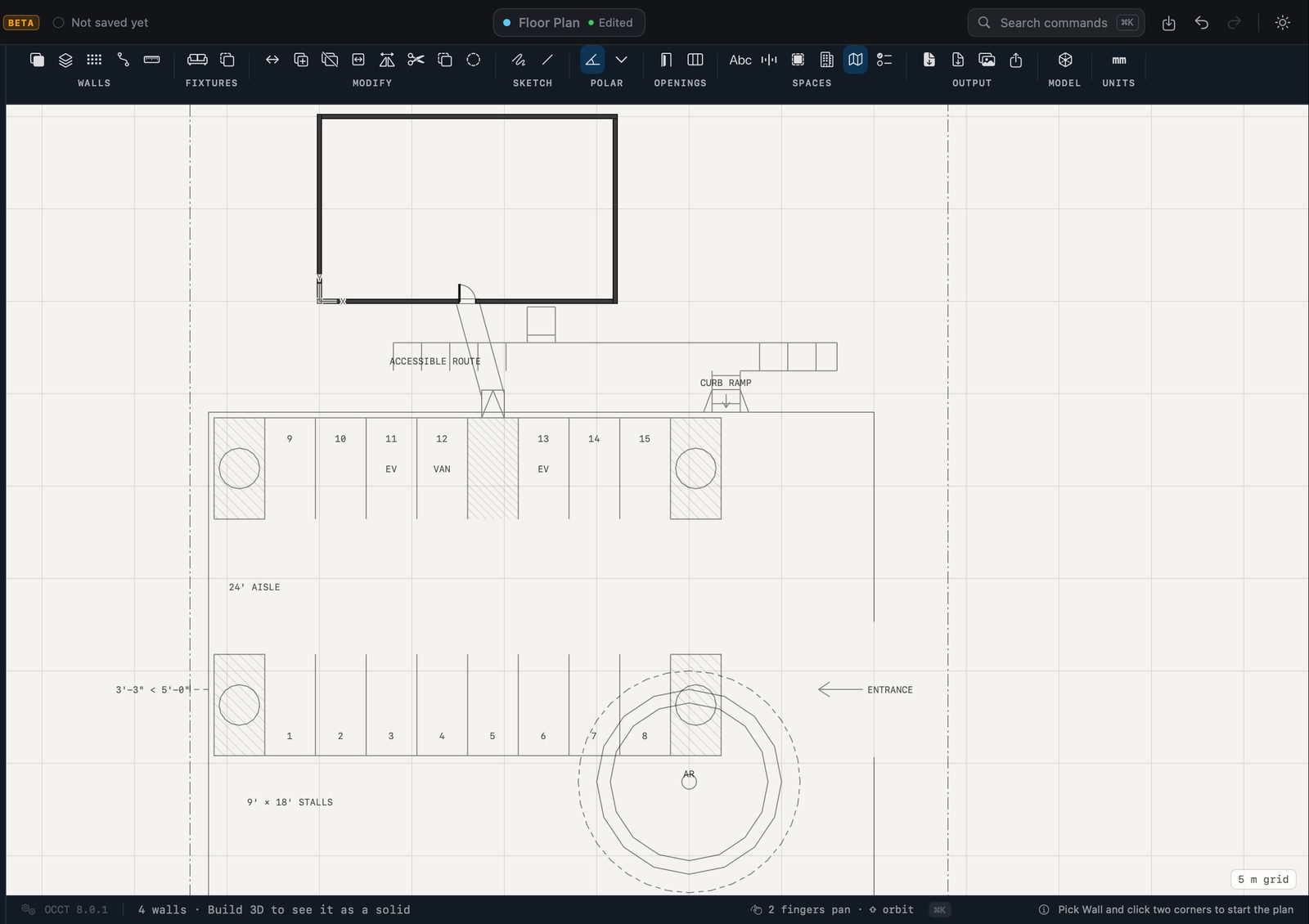Toggle the Polar angle tool
Viewport: 1309px width, 924px height.
pyautogui.click(x=592, y=60)
